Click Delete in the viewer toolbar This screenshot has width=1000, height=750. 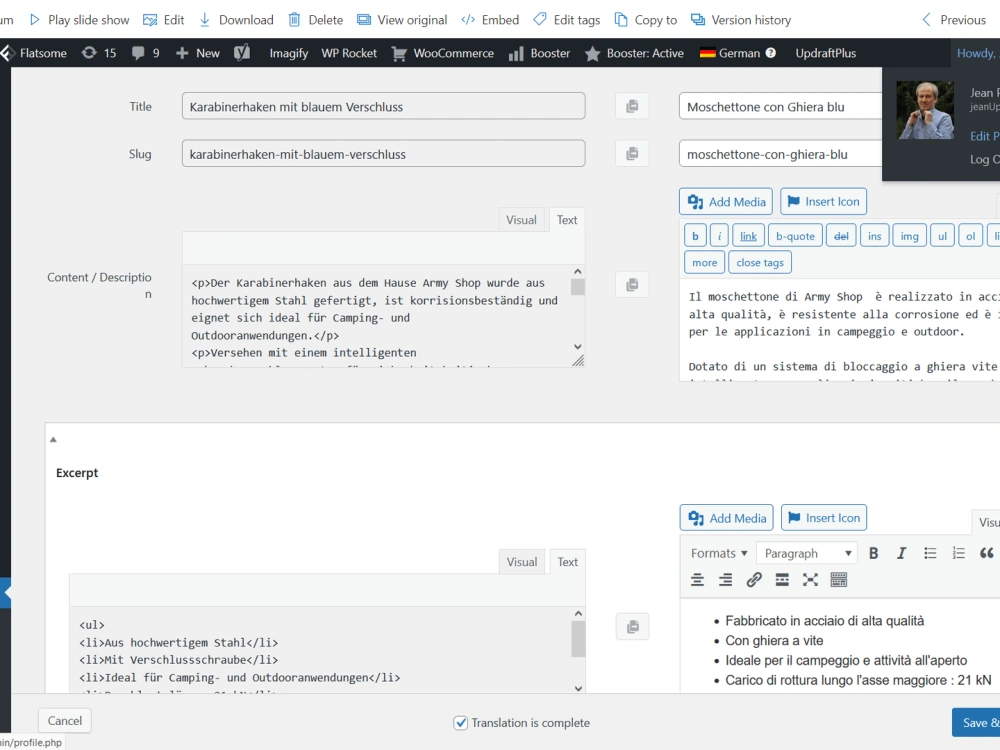coord(316,20)
